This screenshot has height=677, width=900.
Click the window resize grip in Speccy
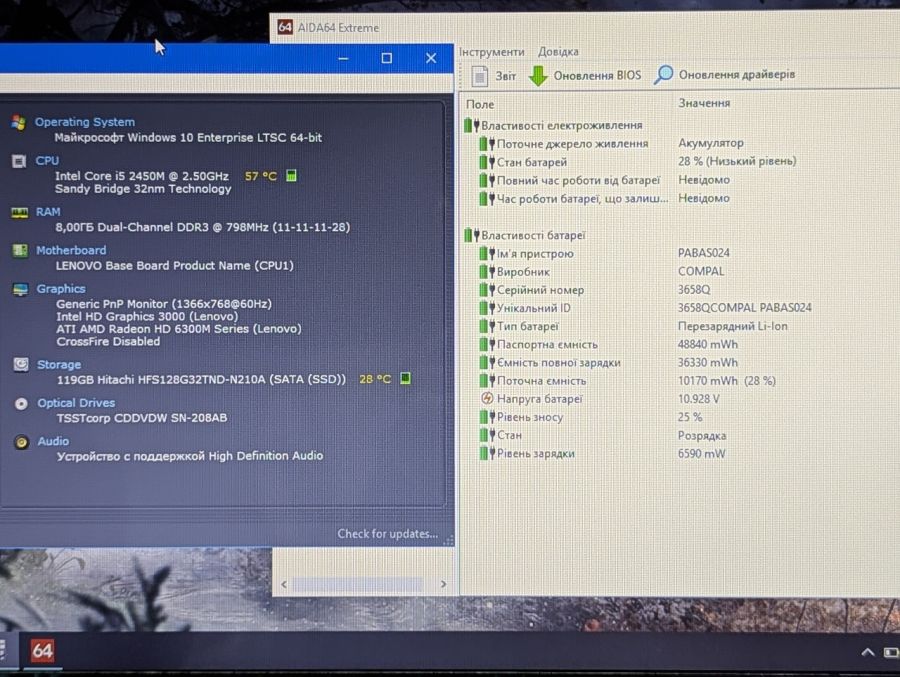(x=449, y=540)
